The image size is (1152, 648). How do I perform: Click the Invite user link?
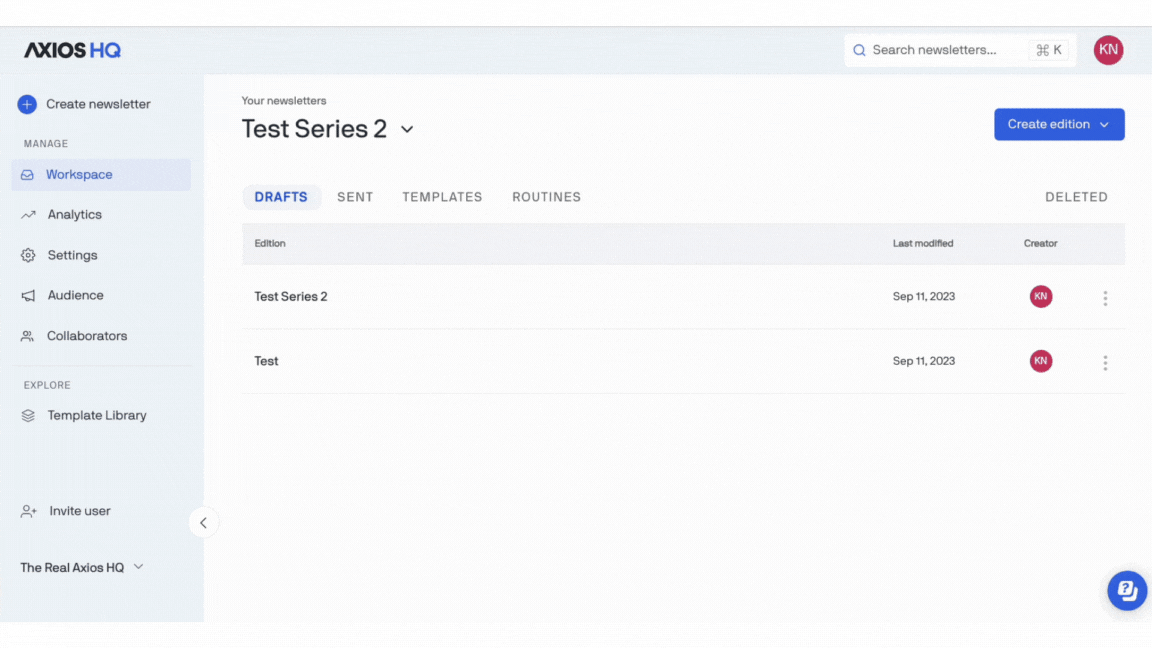tap(80, 511)
